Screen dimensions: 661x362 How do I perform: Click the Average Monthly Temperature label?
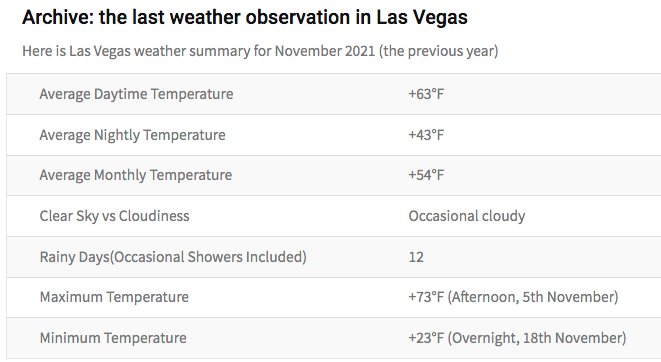click(x=136, y=175)
